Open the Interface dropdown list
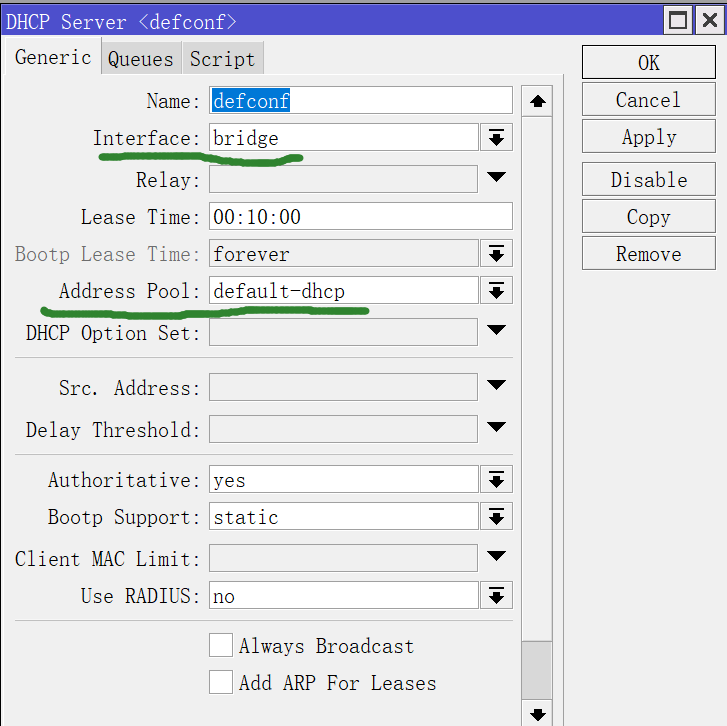This screenshot has height=726, width=727. click(x=496, y=138)
